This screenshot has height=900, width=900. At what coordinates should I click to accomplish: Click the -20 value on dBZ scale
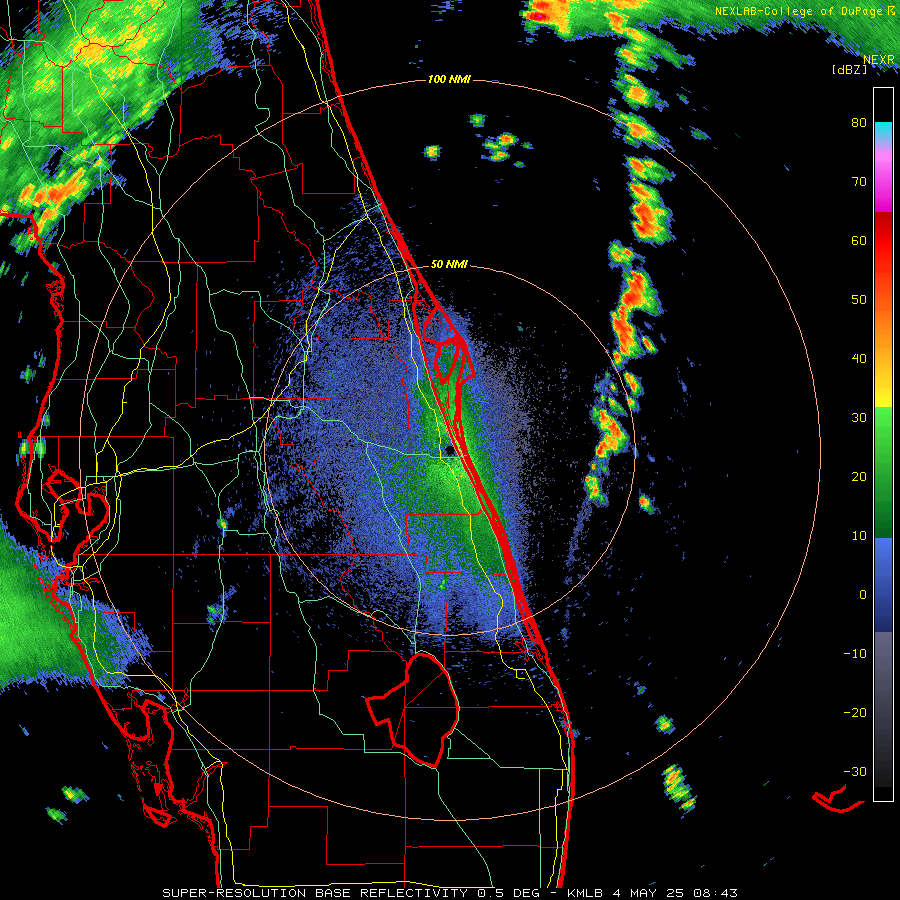[x=855, y=712]
